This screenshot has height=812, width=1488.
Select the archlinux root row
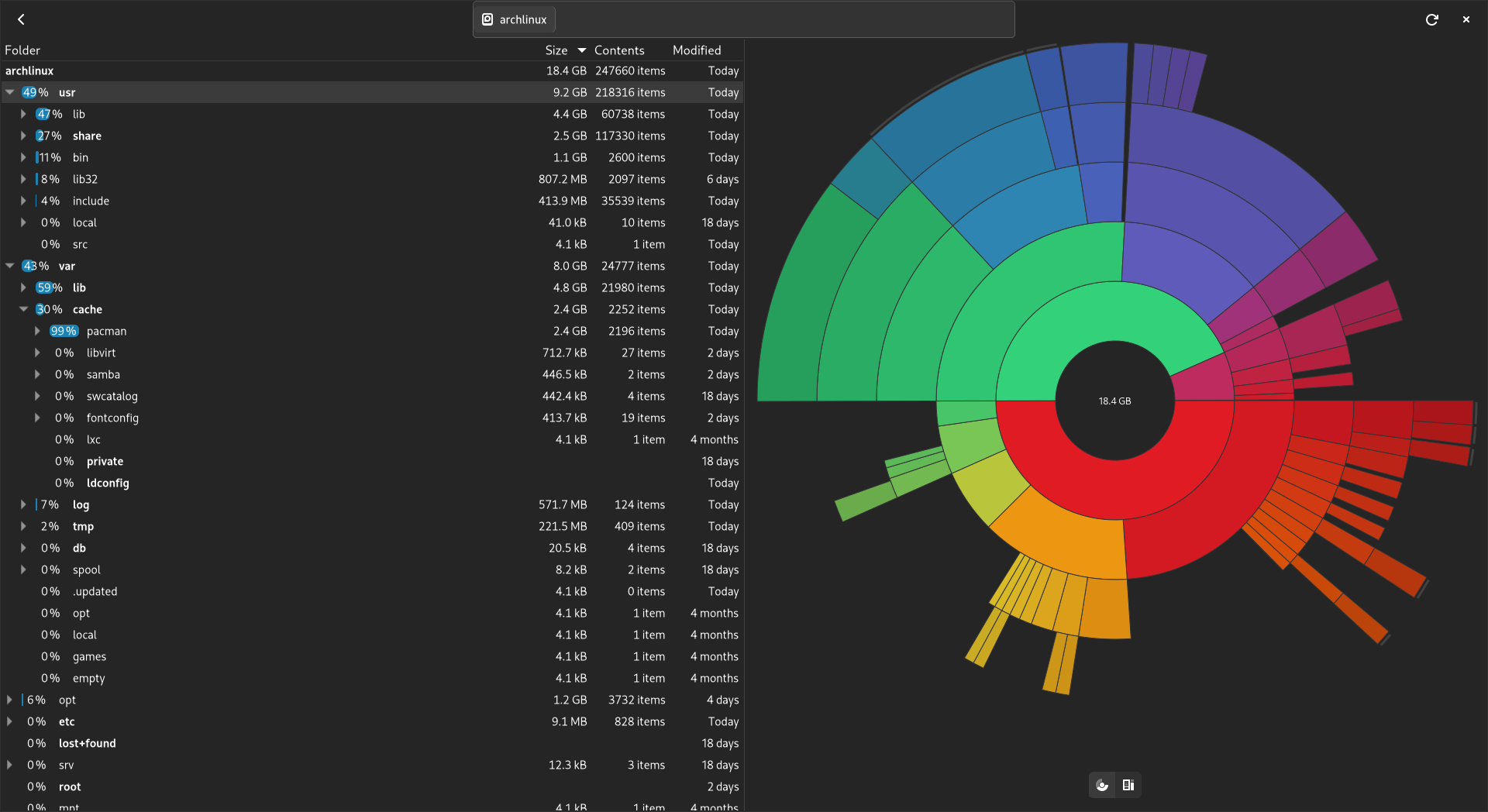29,71
